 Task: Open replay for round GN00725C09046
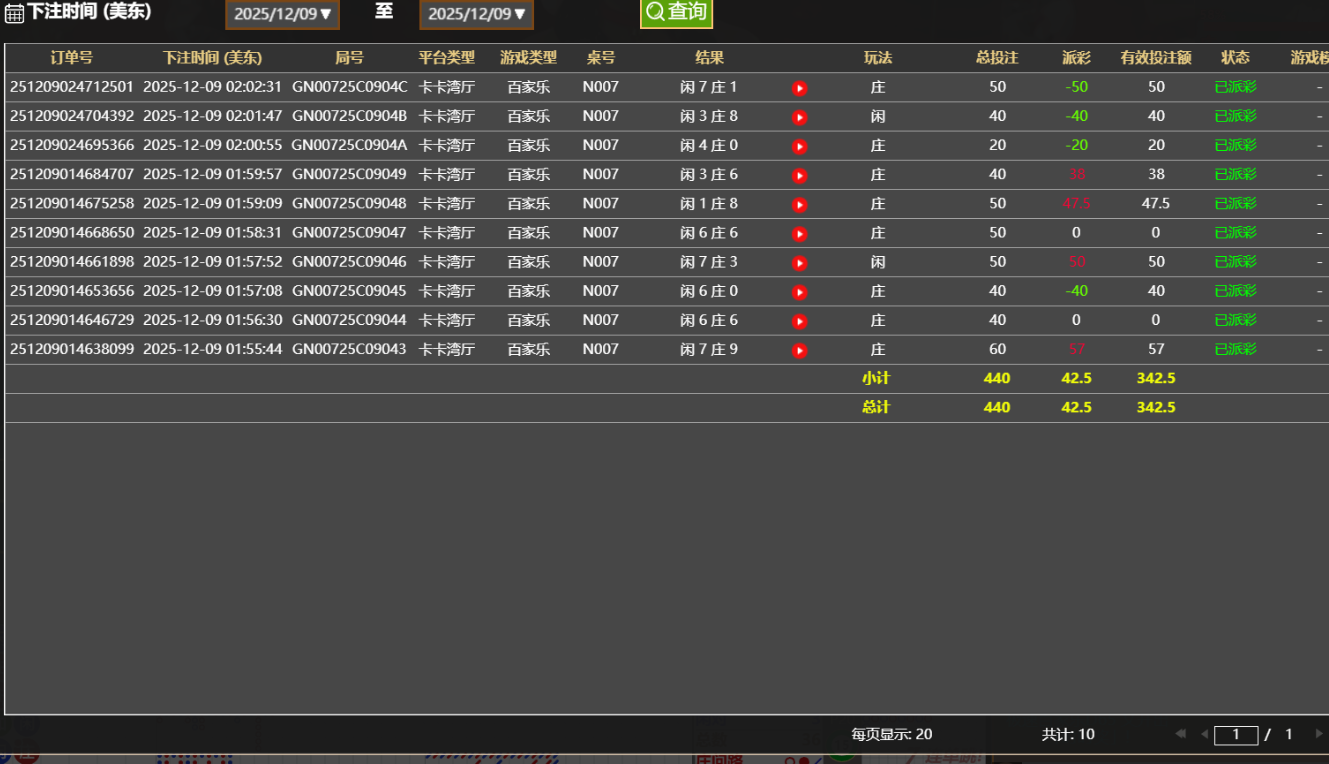tap(799, 261)
